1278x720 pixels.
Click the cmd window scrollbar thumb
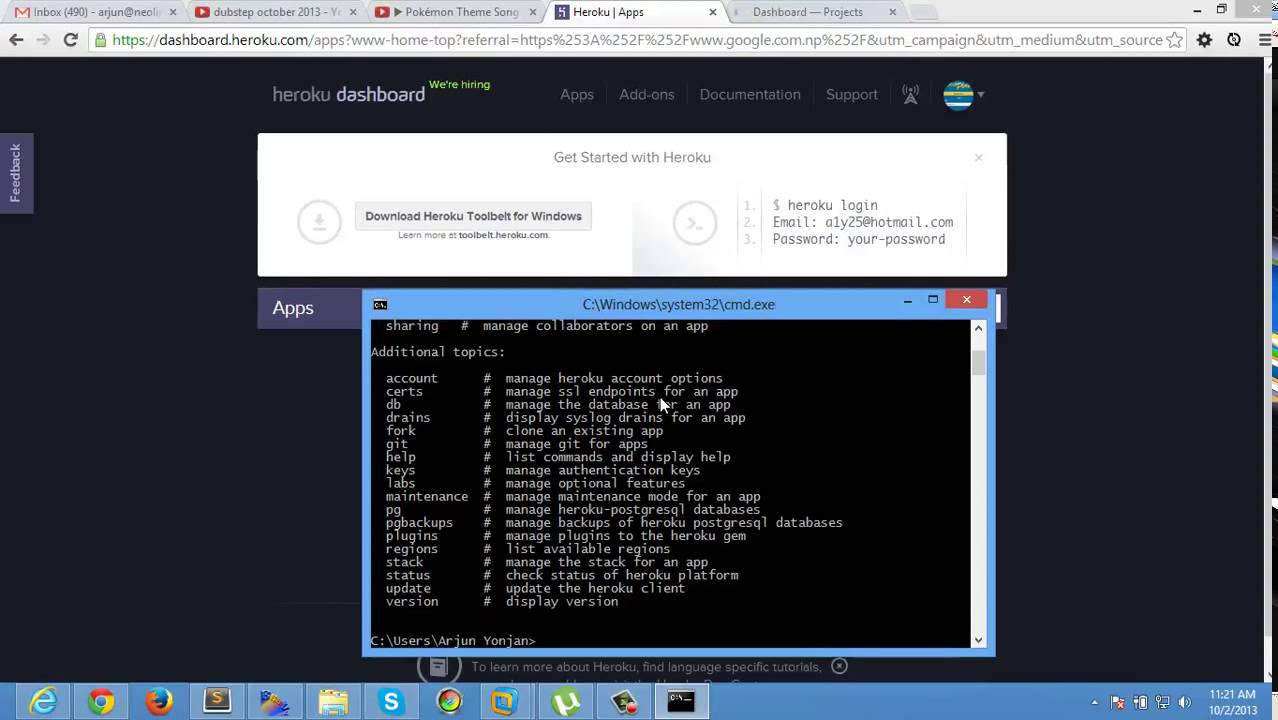click(978, 363)
